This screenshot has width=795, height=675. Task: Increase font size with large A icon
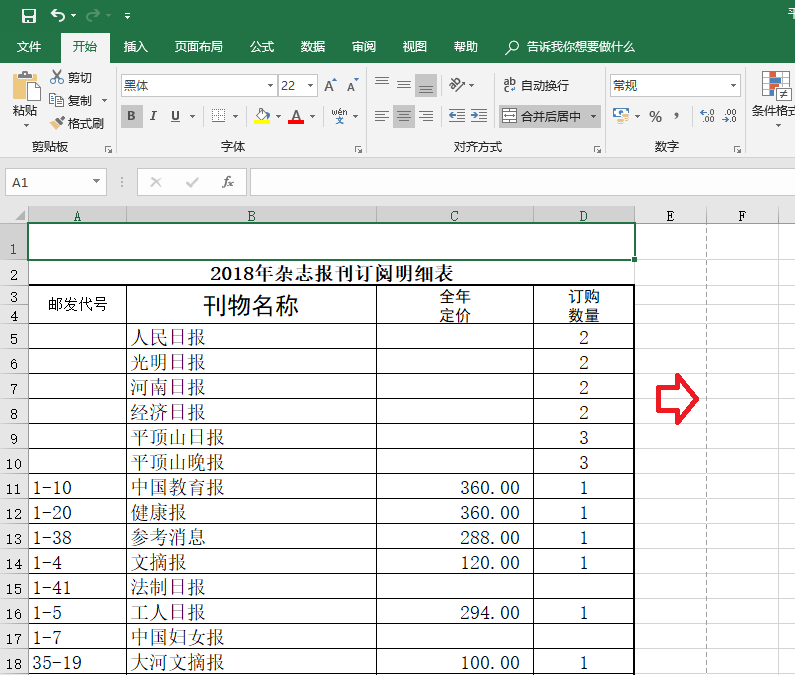tap(330, 85)
